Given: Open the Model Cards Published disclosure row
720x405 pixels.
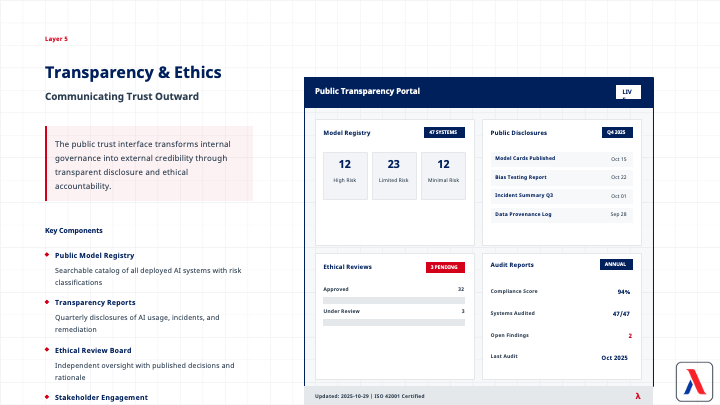Looking at the screenshot, I should coord(562,158).
